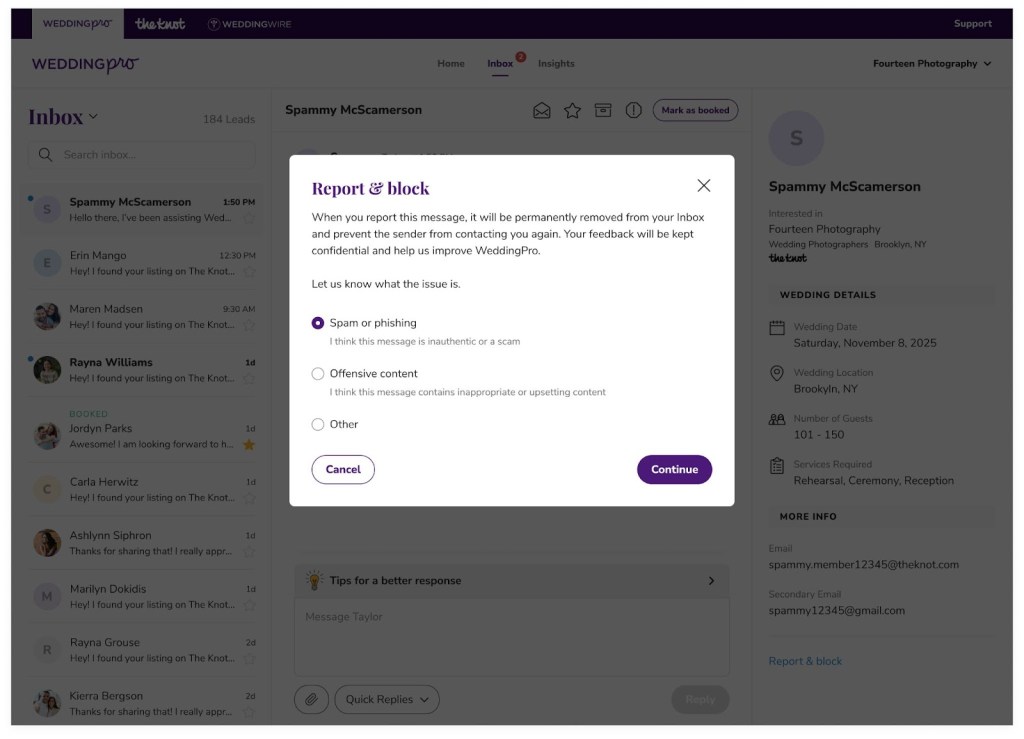
Task: Open The Knot tab in top bar
Action: [160, 24]
